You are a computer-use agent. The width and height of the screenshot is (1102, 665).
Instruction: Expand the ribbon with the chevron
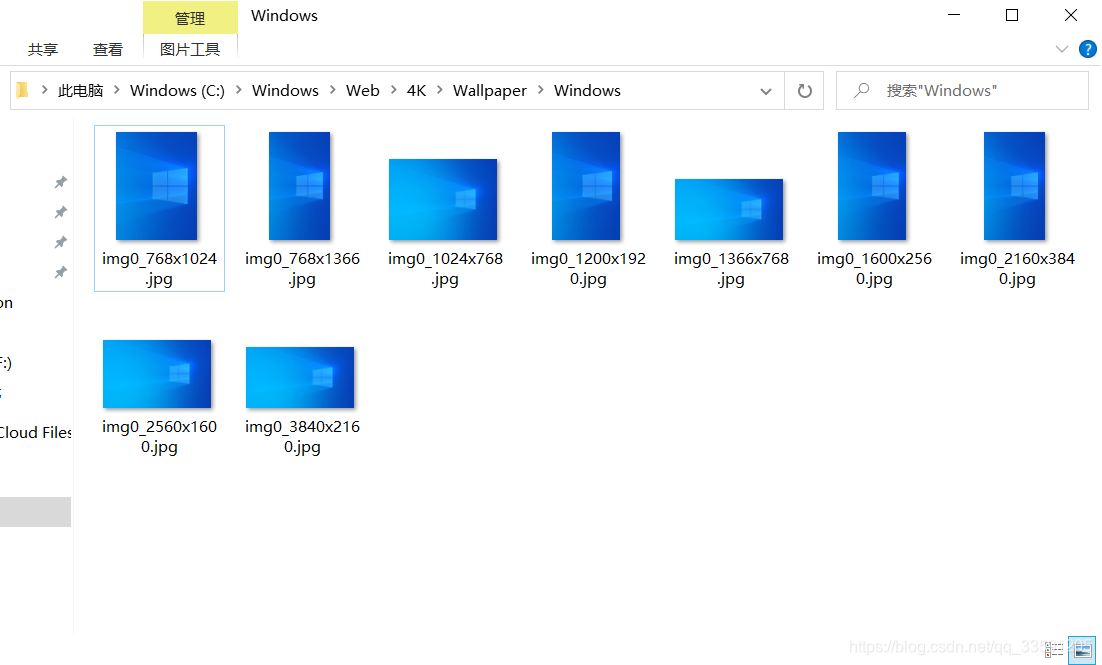[x=1061, y=49]
